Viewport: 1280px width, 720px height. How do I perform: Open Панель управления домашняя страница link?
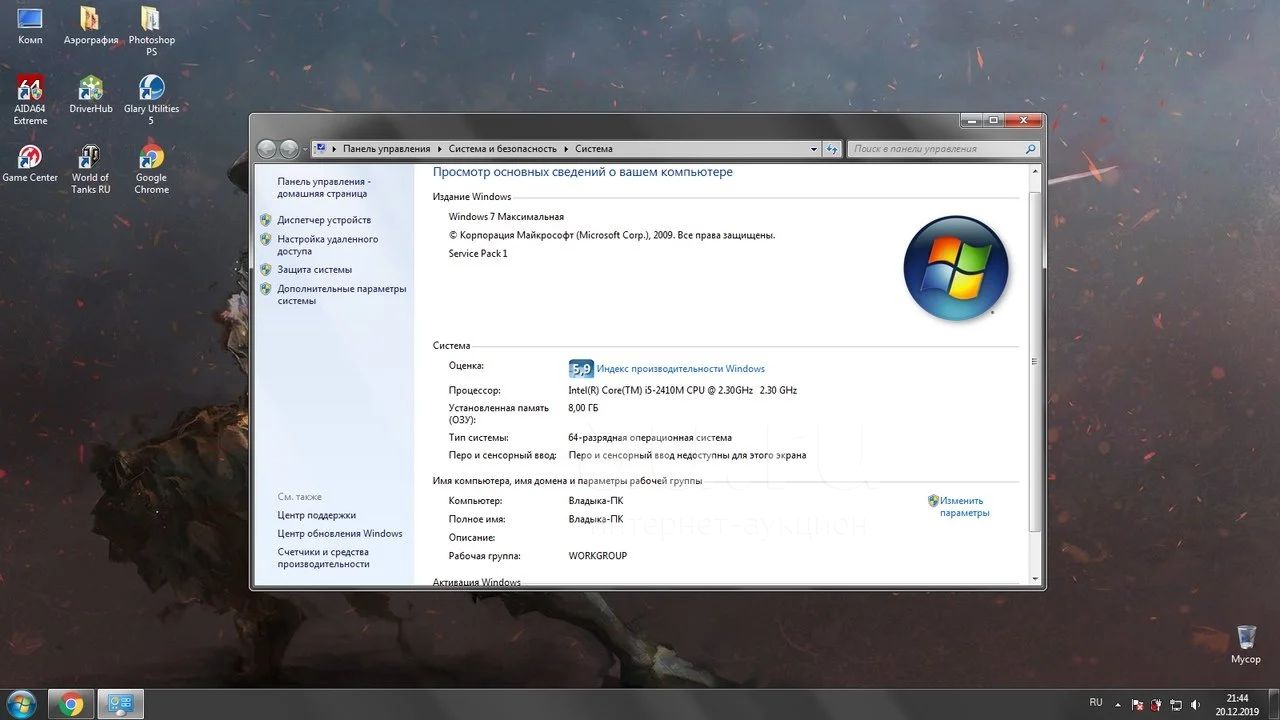click(323, 188)
